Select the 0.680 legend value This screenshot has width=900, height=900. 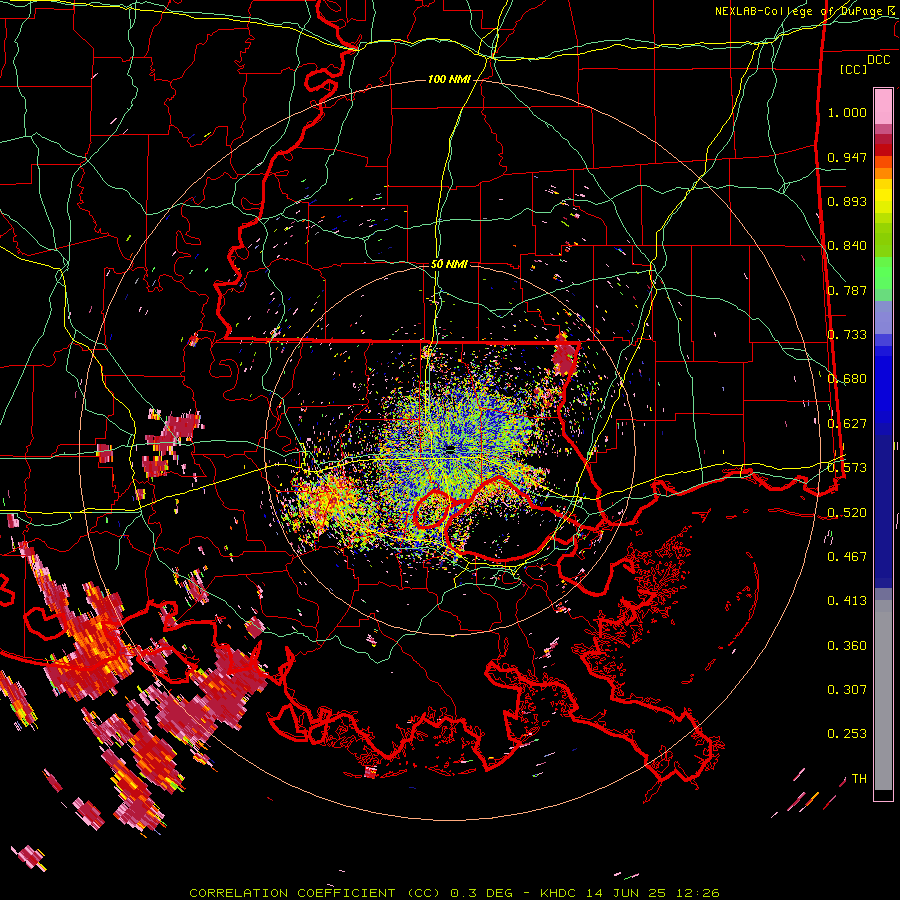(847, 379)
